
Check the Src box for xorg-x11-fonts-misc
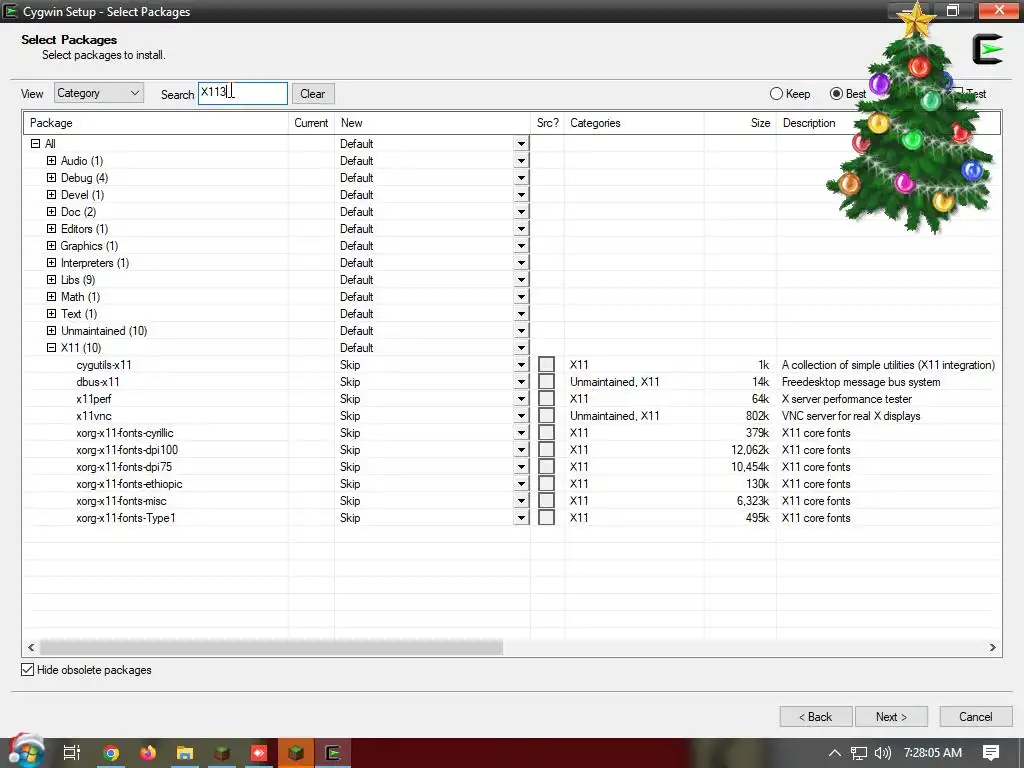547,500
